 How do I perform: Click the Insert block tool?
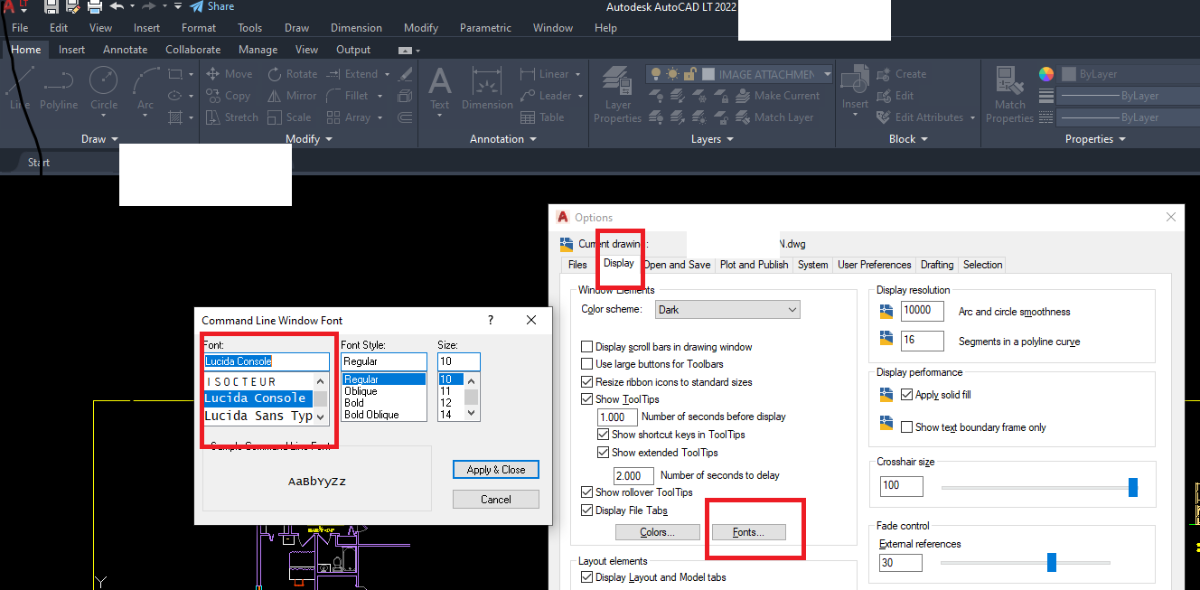(x=855, y=89)
